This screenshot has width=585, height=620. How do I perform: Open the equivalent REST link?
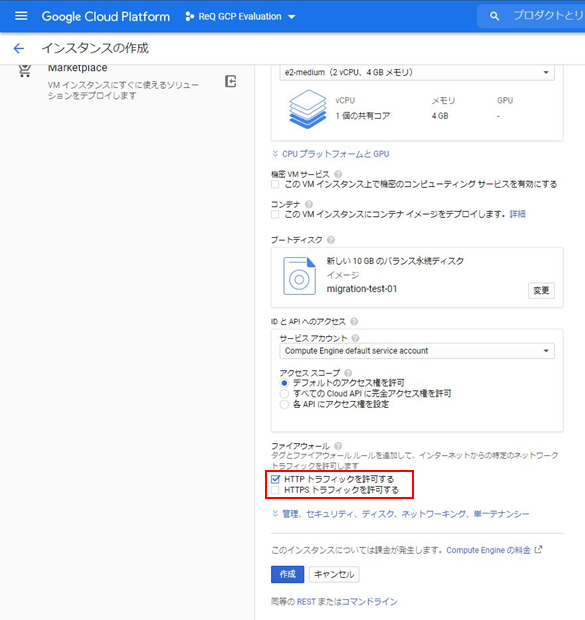coord(306,602)
